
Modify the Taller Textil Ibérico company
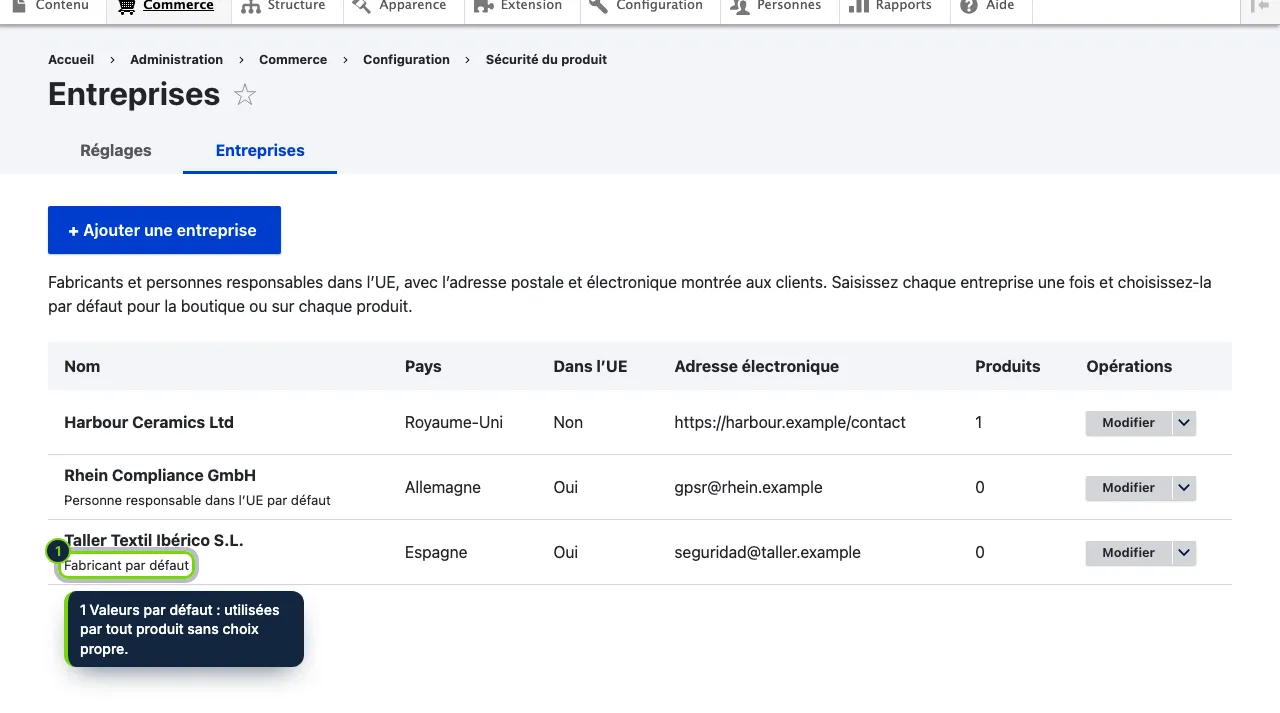point(1128,553)
